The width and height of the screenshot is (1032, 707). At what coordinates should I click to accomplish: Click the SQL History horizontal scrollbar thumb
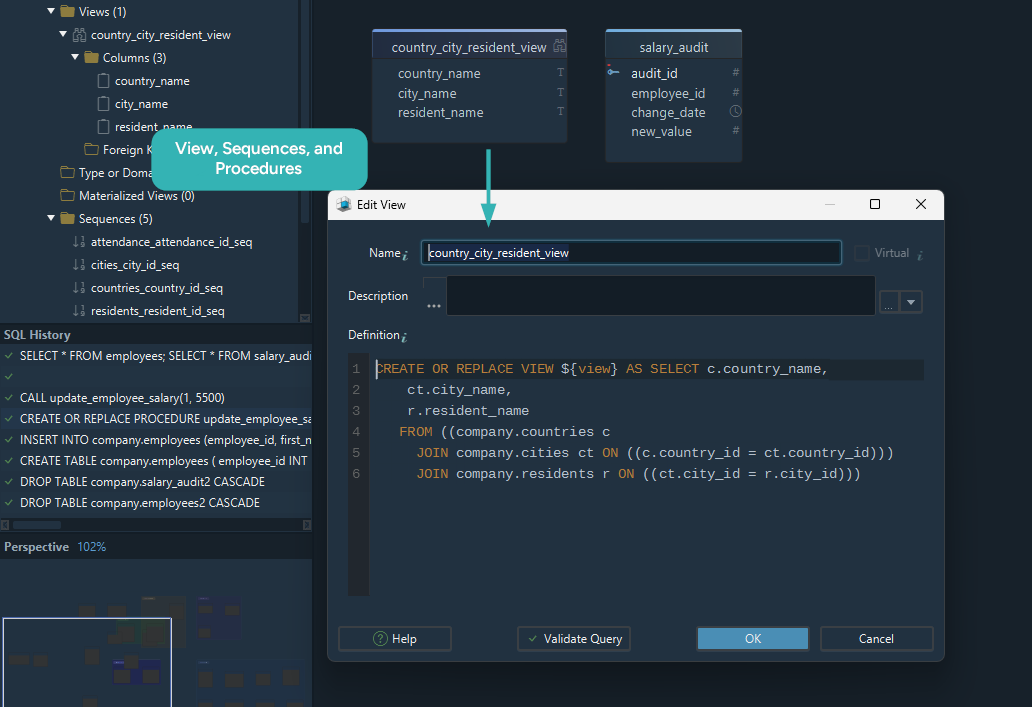click(37, 525)
